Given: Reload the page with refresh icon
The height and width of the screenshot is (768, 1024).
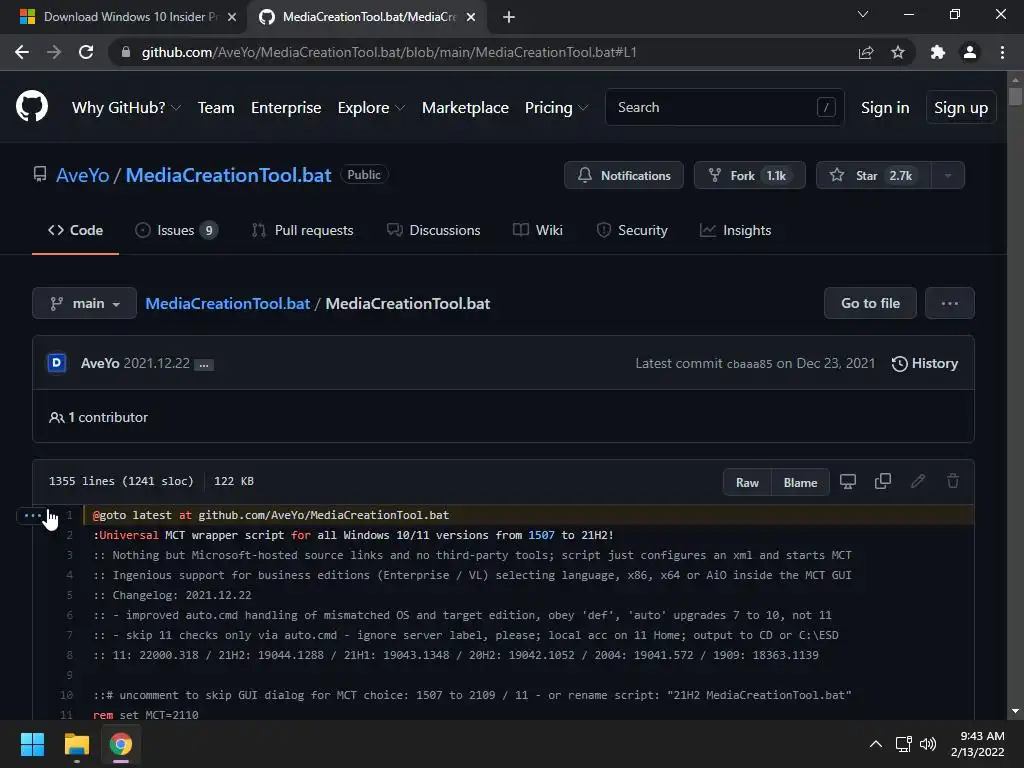Looking at the screenshot, I should click(86, 52).
